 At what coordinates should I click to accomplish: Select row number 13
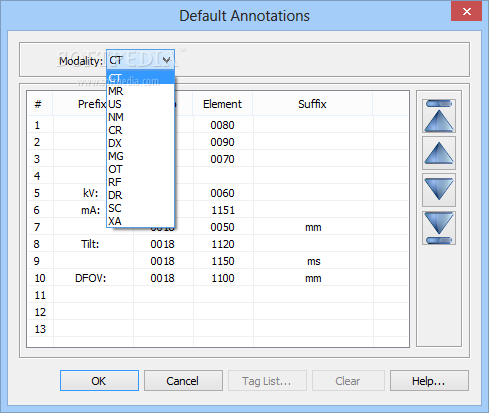[40, 329]
